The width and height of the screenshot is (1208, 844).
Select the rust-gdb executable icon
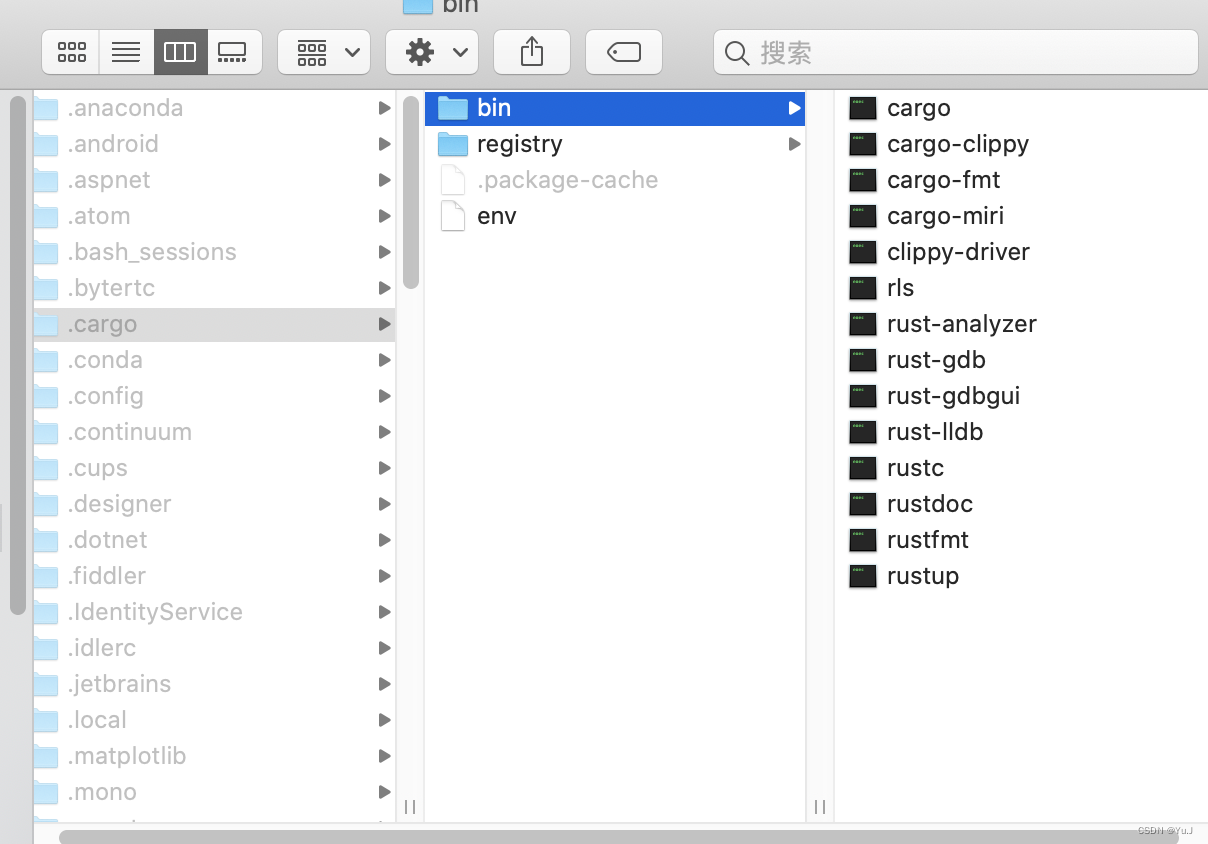point(863,360)
